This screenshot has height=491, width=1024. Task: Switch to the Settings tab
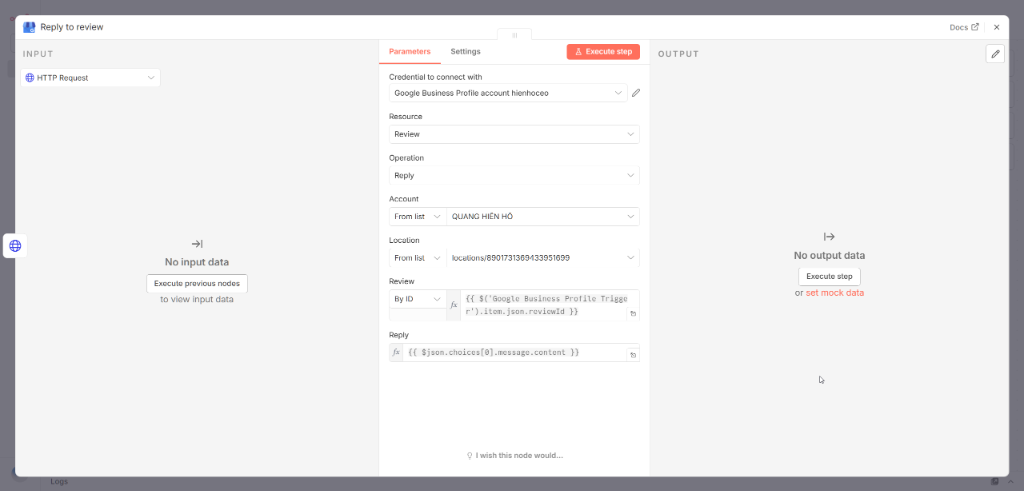(466, 52)
